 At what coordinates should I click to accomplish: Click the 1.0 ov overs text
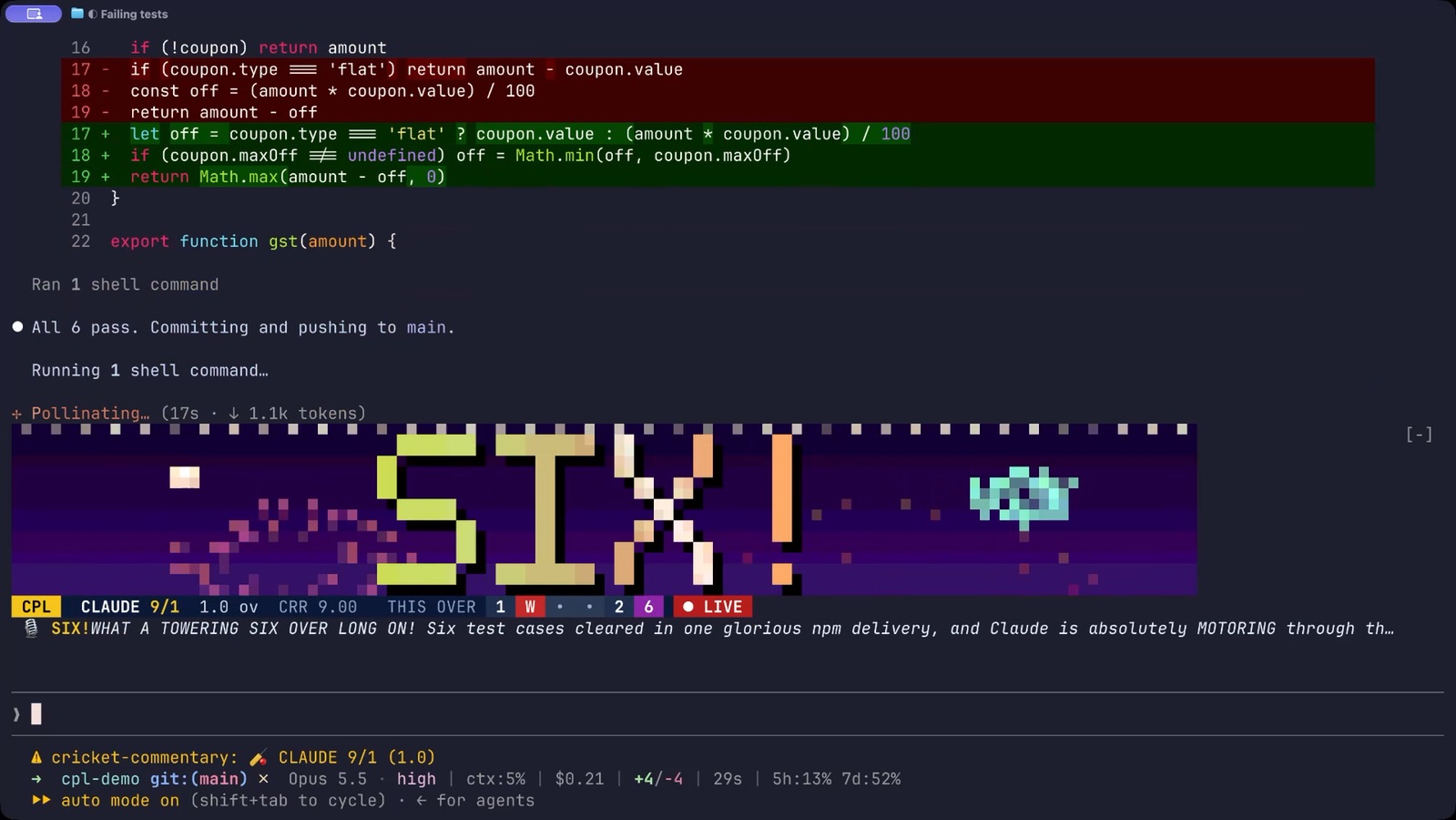click(229, 607)
